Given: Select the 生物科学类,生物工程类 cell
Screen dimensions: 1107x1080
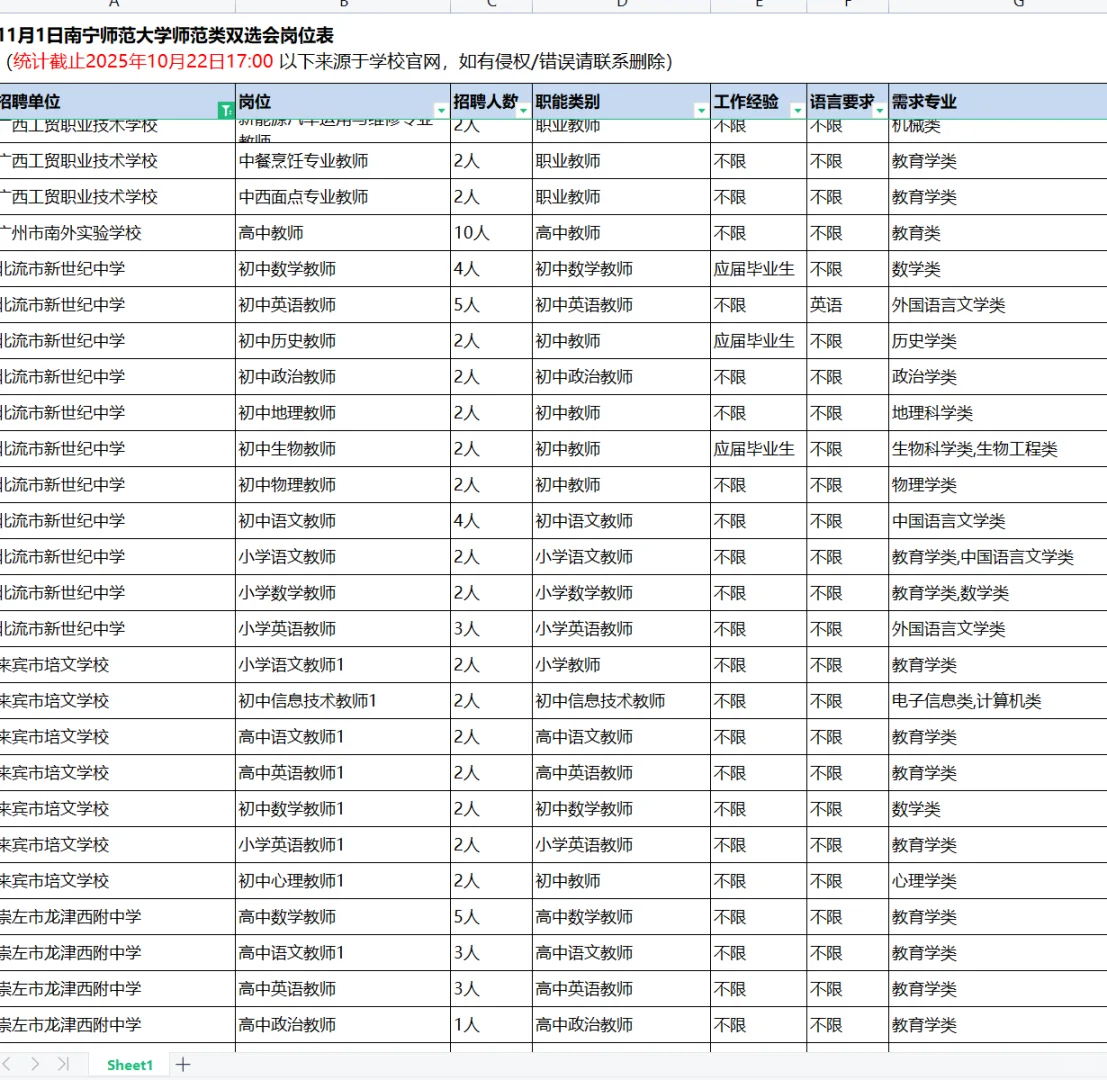Looking at the screenshot, I should pos(997,449).
